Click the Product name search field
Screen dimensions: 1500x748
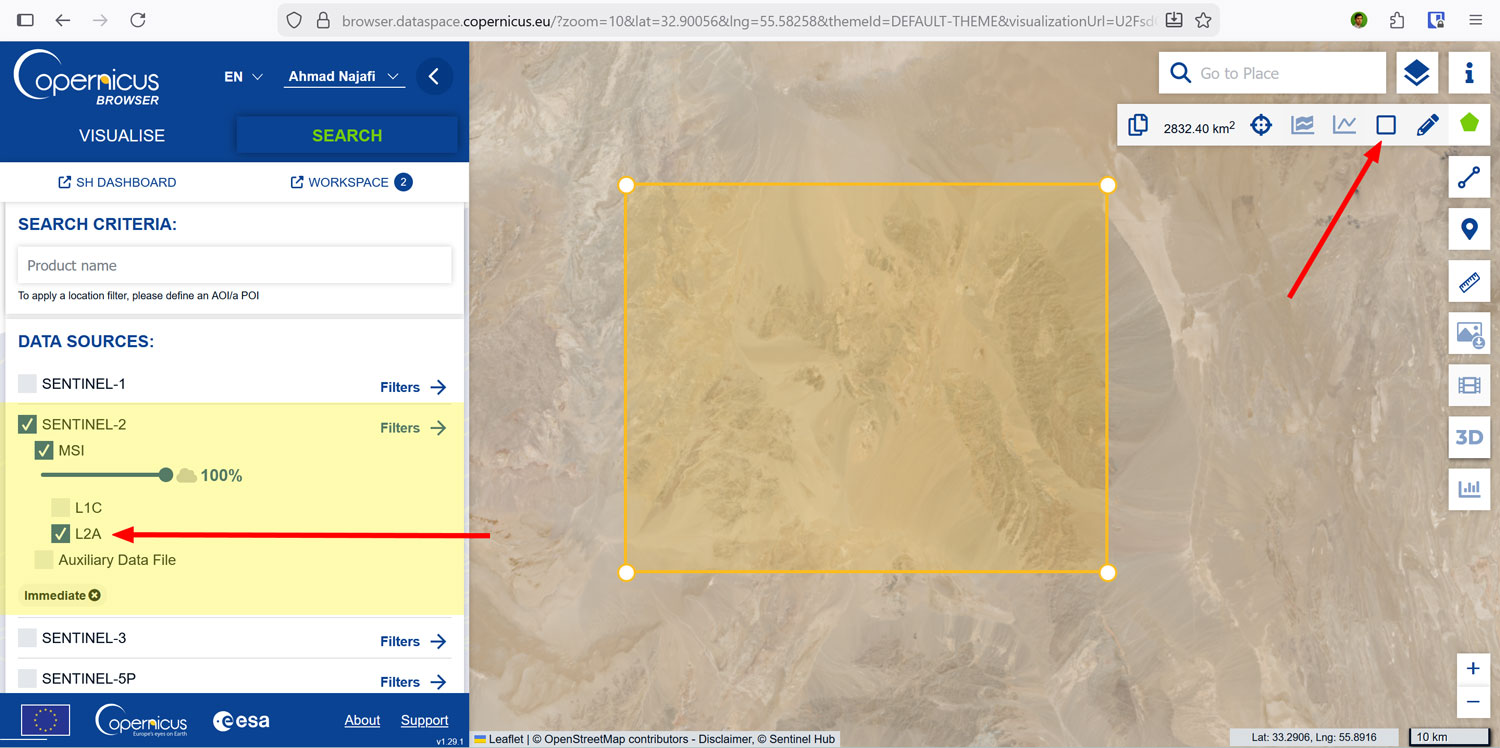coord(235,266)
